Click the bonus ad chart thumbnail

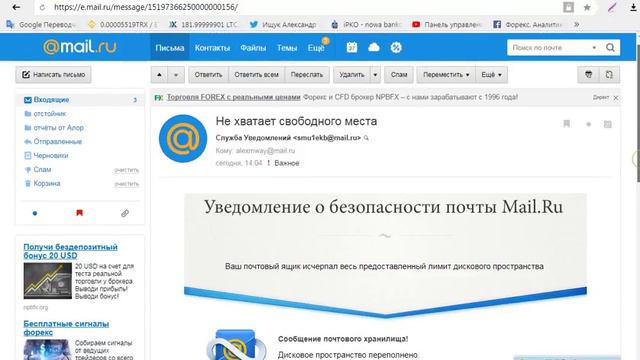tap(47, 281)
